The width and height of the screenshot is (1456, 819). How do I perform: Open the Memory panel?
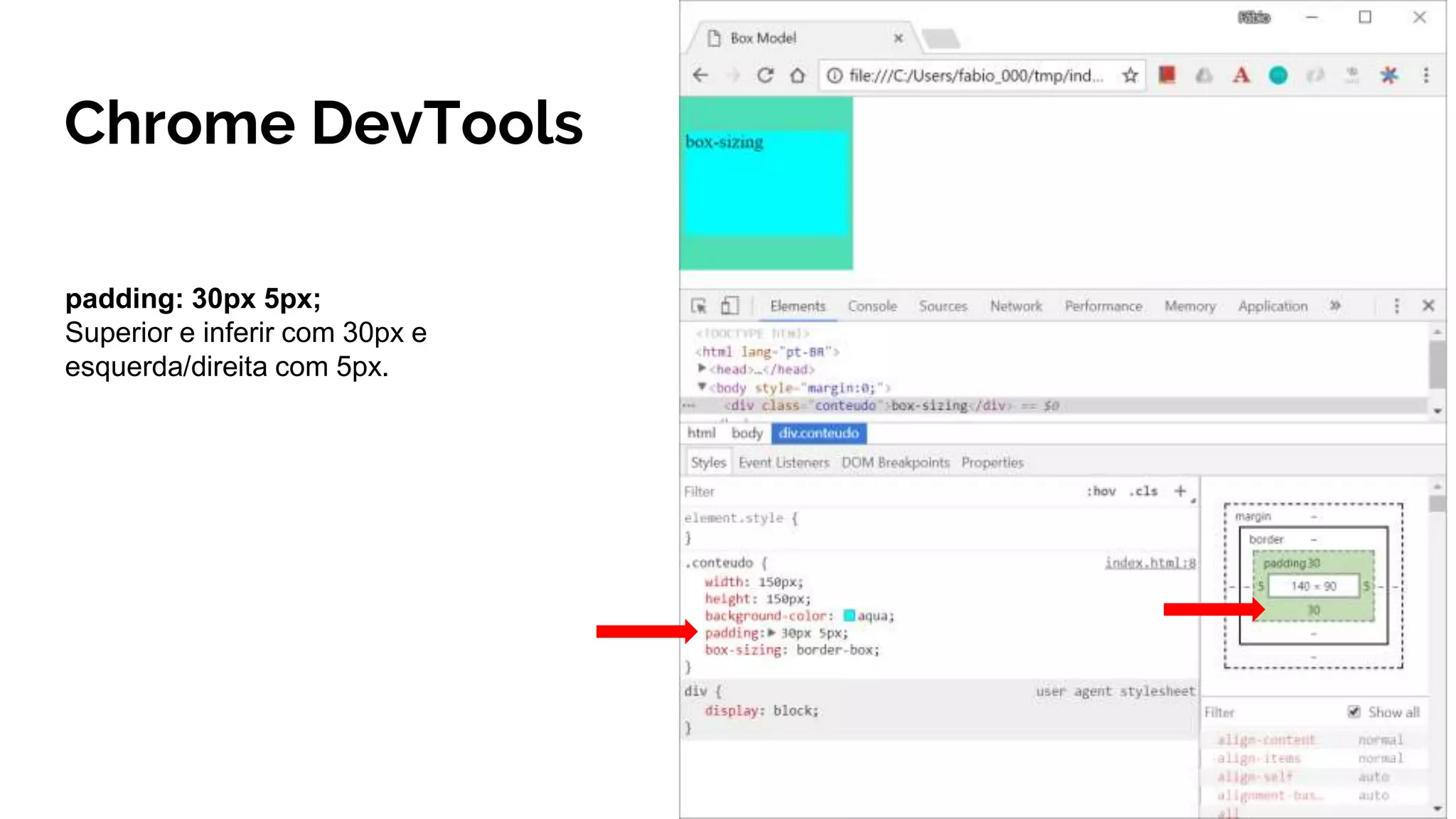1190,306
